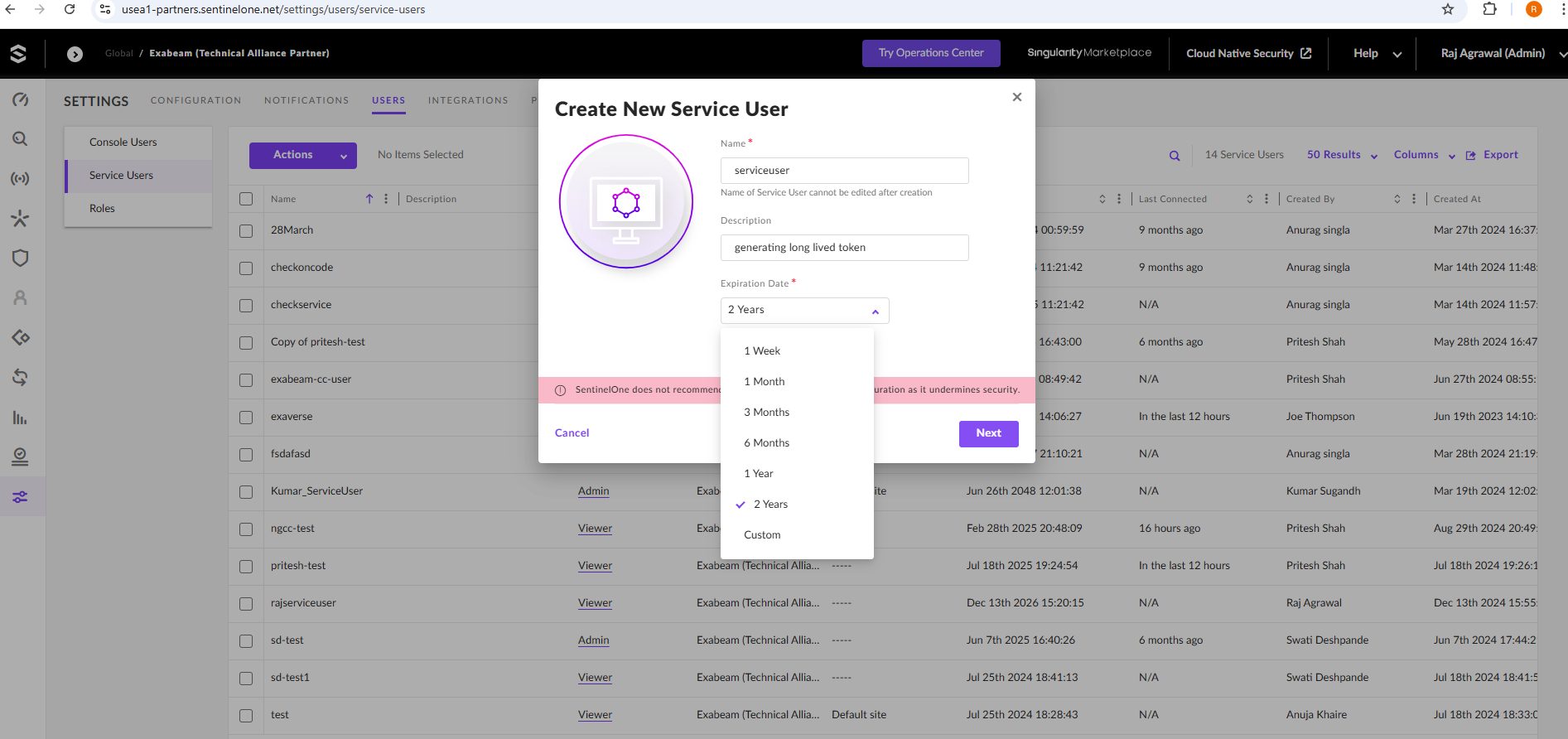1568x739 pixels.
Task: Cancel the new service user dialog
Action: point(572,433)
